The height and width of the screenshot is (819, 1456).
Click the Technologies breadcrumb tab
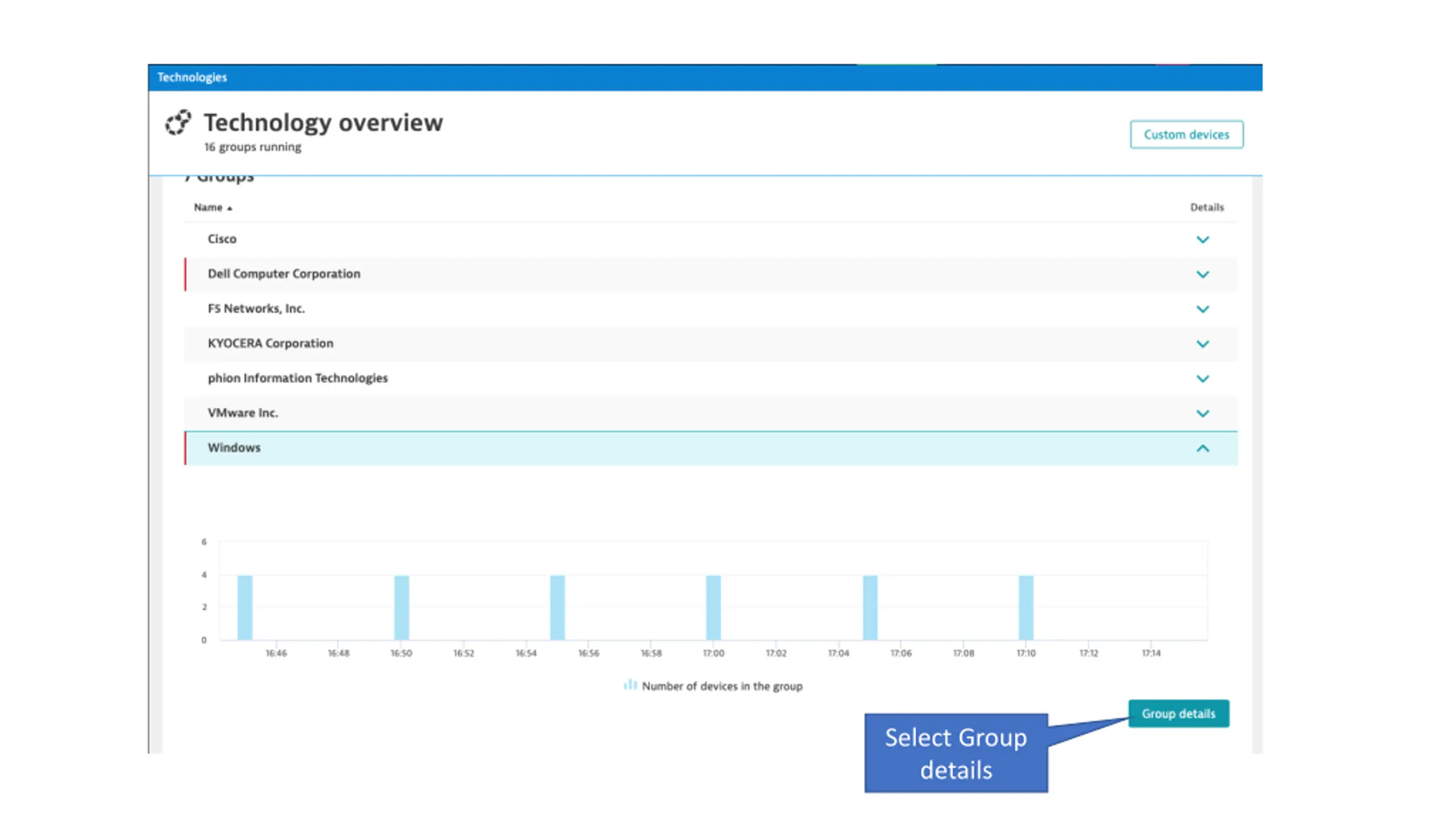(x=192, y=77)
